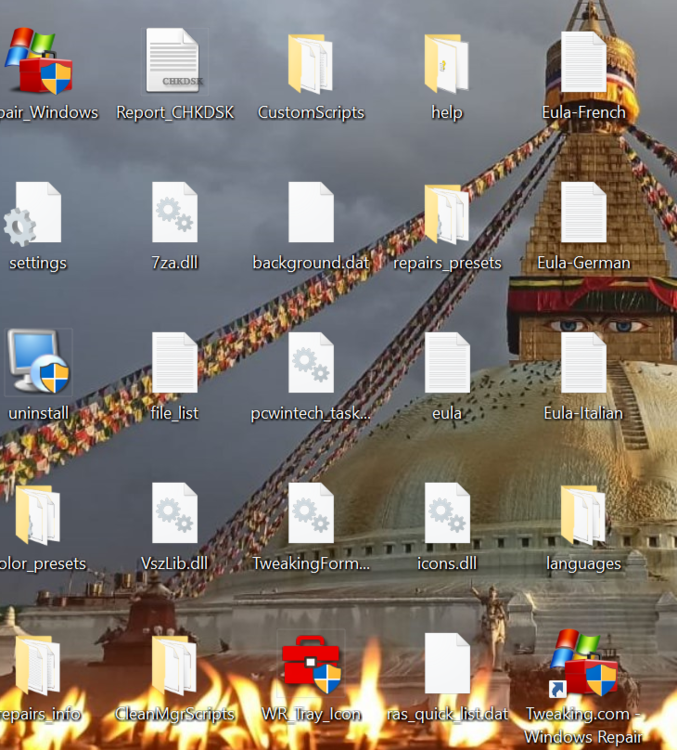Click the "CustomScripts" folder name label
The height and width of the screenshot is (750, 677).
(311, 113)
